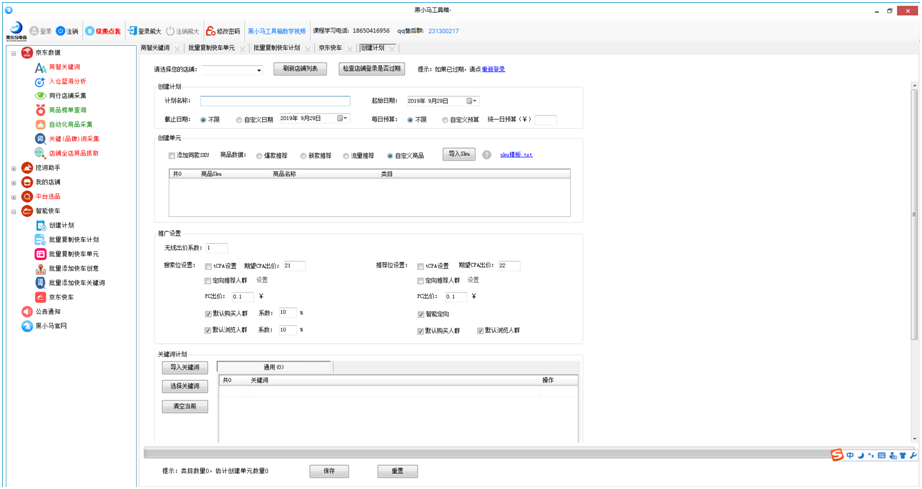
Task: Click the 导入Sku button
Action: tap(459, 154)
